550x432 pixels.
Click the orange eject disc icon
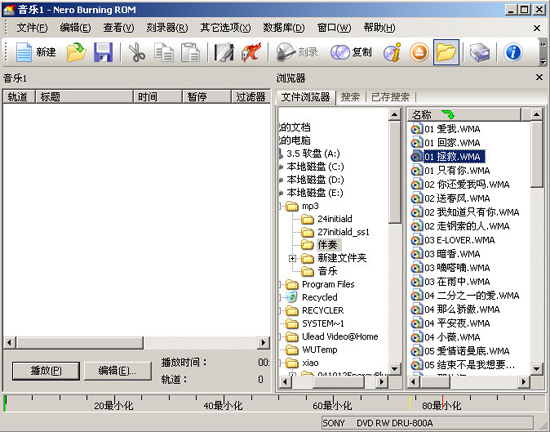point(419,53)
